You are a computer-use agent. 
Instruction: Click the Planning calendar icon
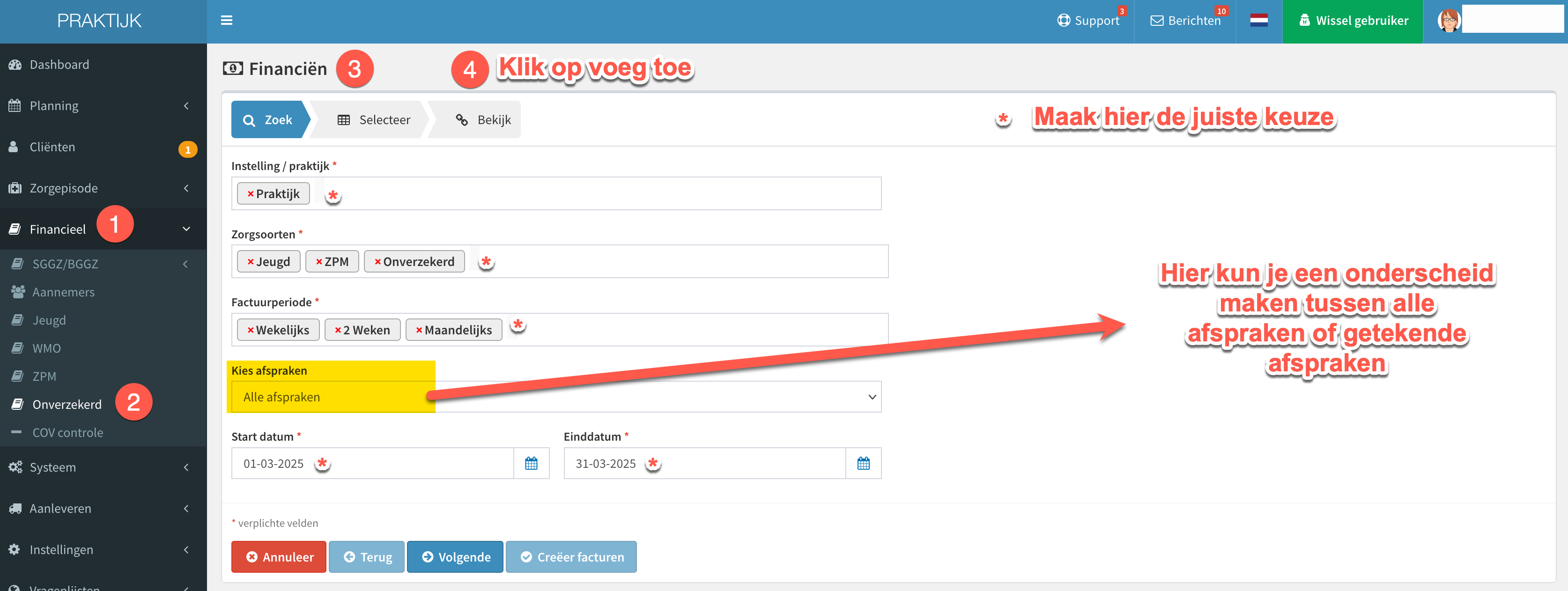tap(15, 106)
